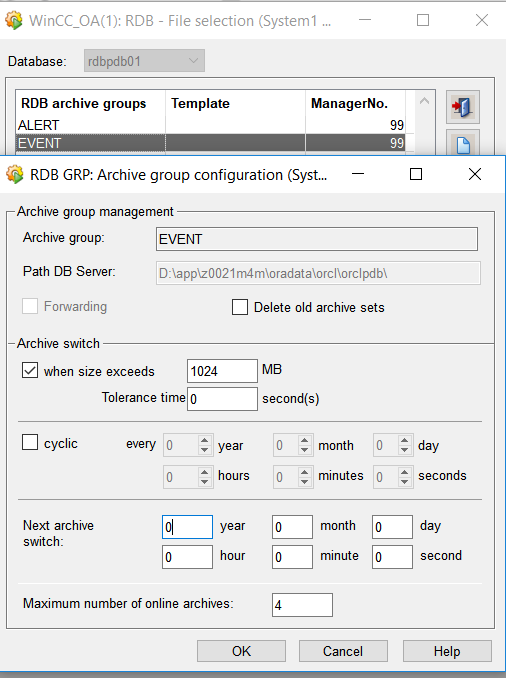This screenshot has width=506, height=678.
Task: Click the size exceeds field showing 1024
Action: click(222, 371)
